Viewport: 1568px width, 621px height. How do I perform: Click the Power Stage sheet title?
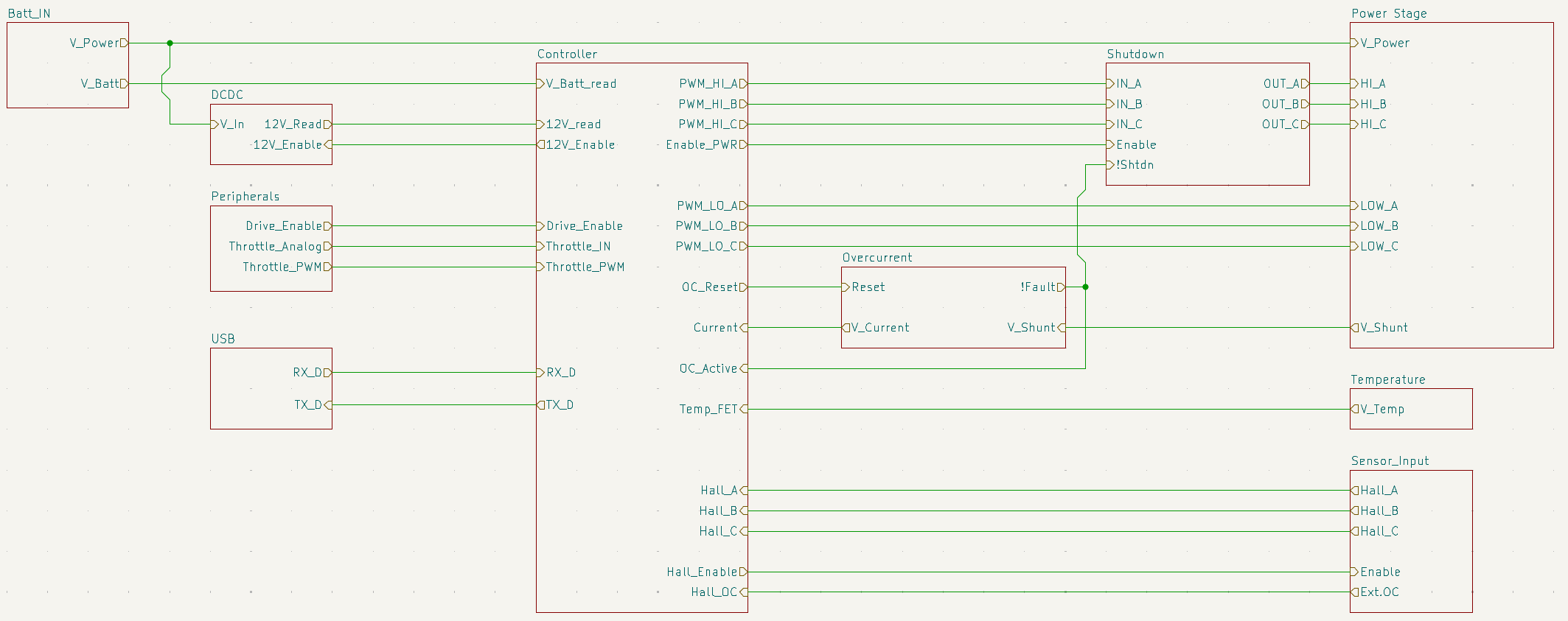(x=1389, y=14)
